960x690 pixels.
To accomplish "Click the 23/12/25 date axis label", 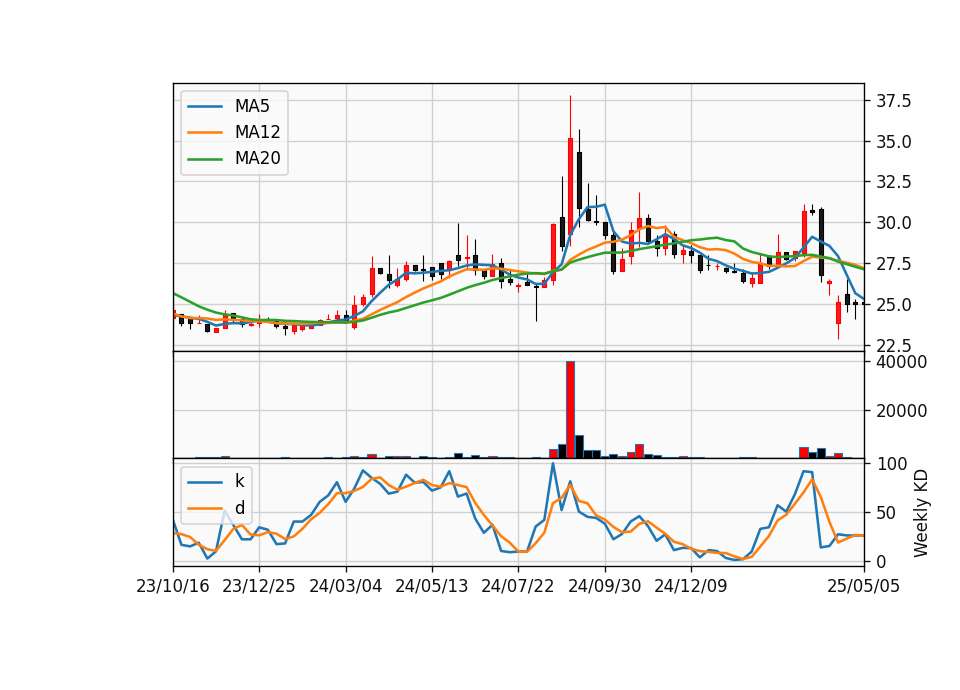I will [x=258, y=586].
